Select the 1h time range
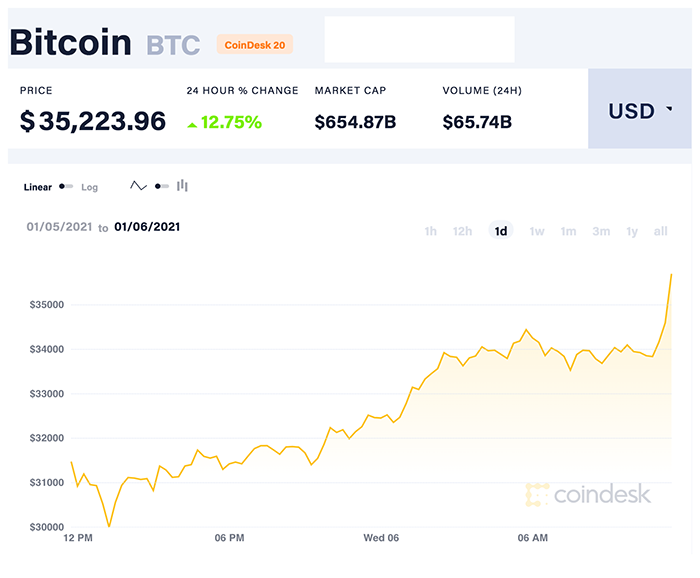Screen dimensions: 700x578 click(431, 231)
